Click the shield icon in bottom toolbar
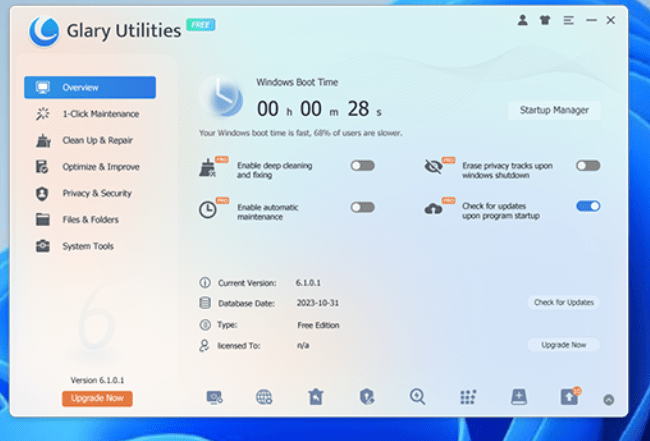The width and height of the screenshot is (650, 441). (x=366, y=397)
